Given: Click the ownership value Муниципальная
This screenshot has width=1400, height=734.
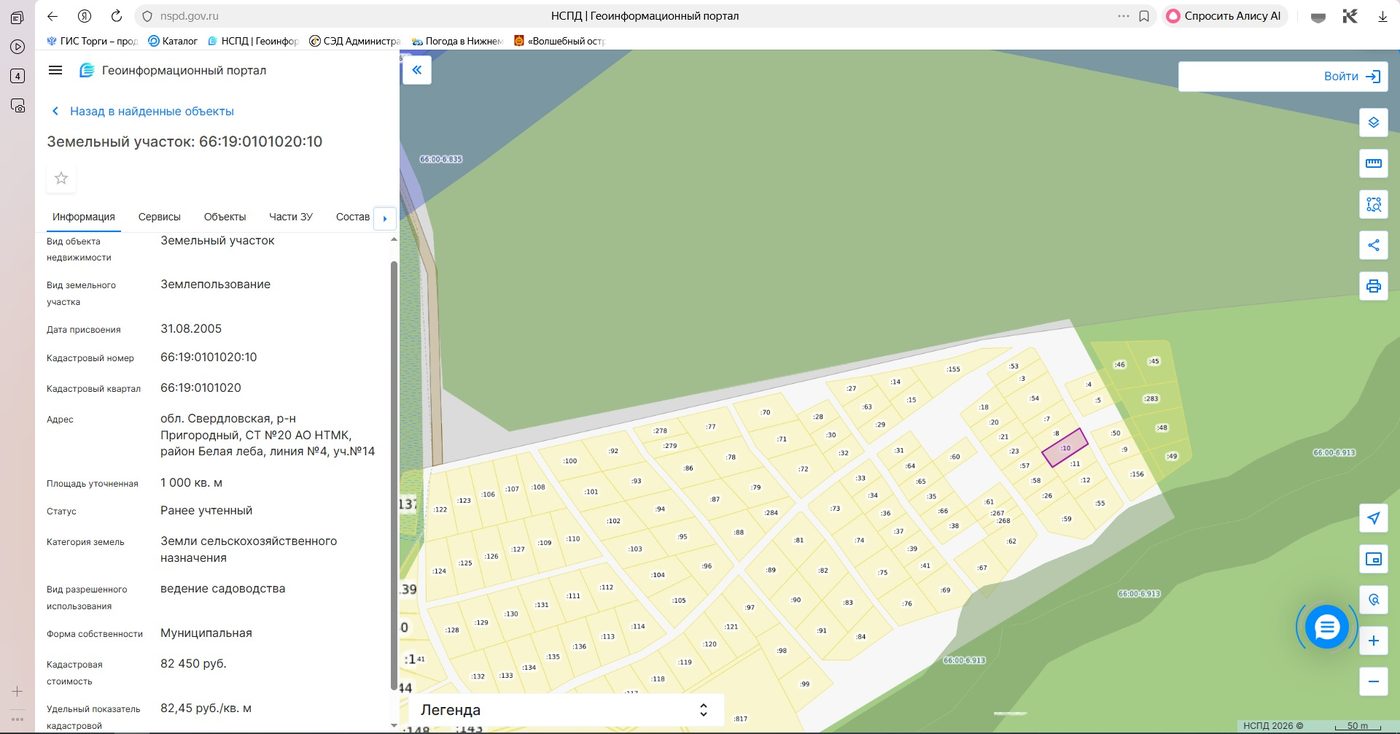Looking at the screenshot, I should [x=206, y=633].
